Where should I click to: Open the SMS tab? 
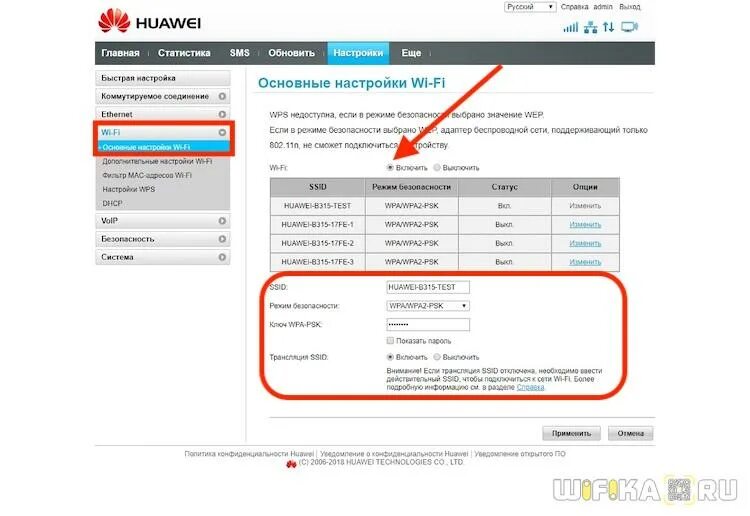tap(239, 53)
